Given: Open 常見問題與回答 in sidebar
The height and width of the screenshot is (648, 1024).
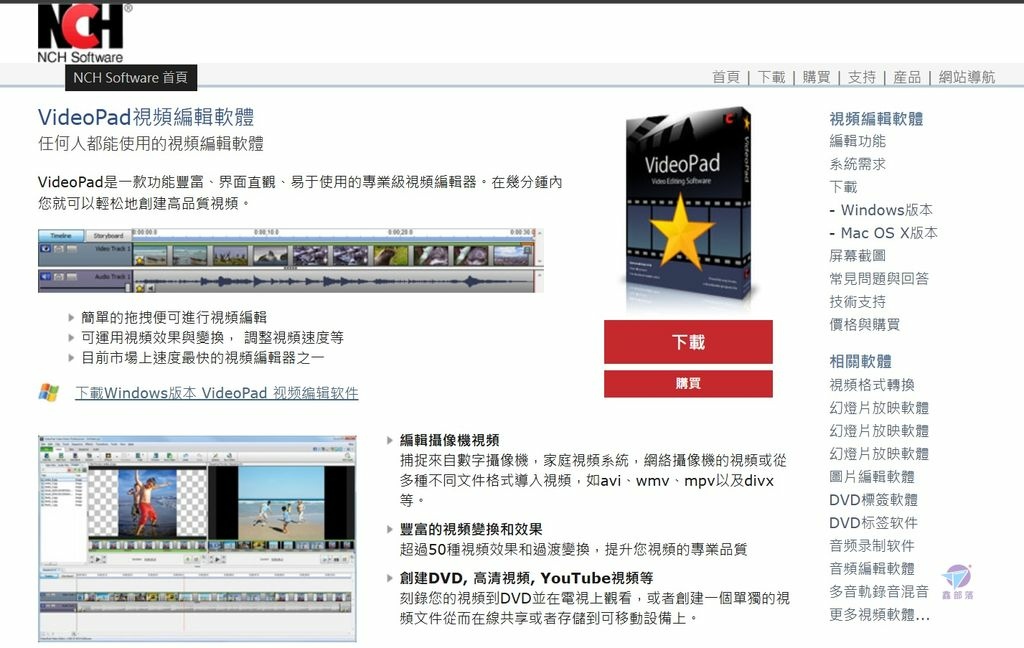Looking at the screenshot, I should 879,279.
